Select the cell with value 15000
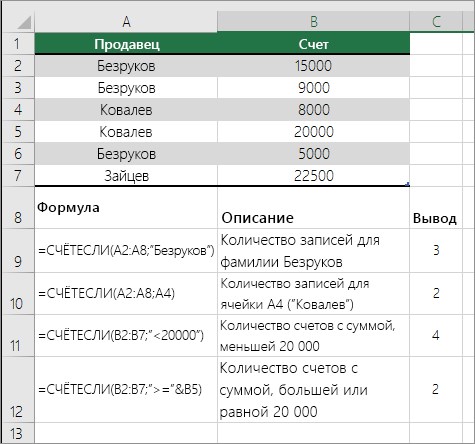The width and height of the screenshot is (475, 444). [x=313, y=66]
